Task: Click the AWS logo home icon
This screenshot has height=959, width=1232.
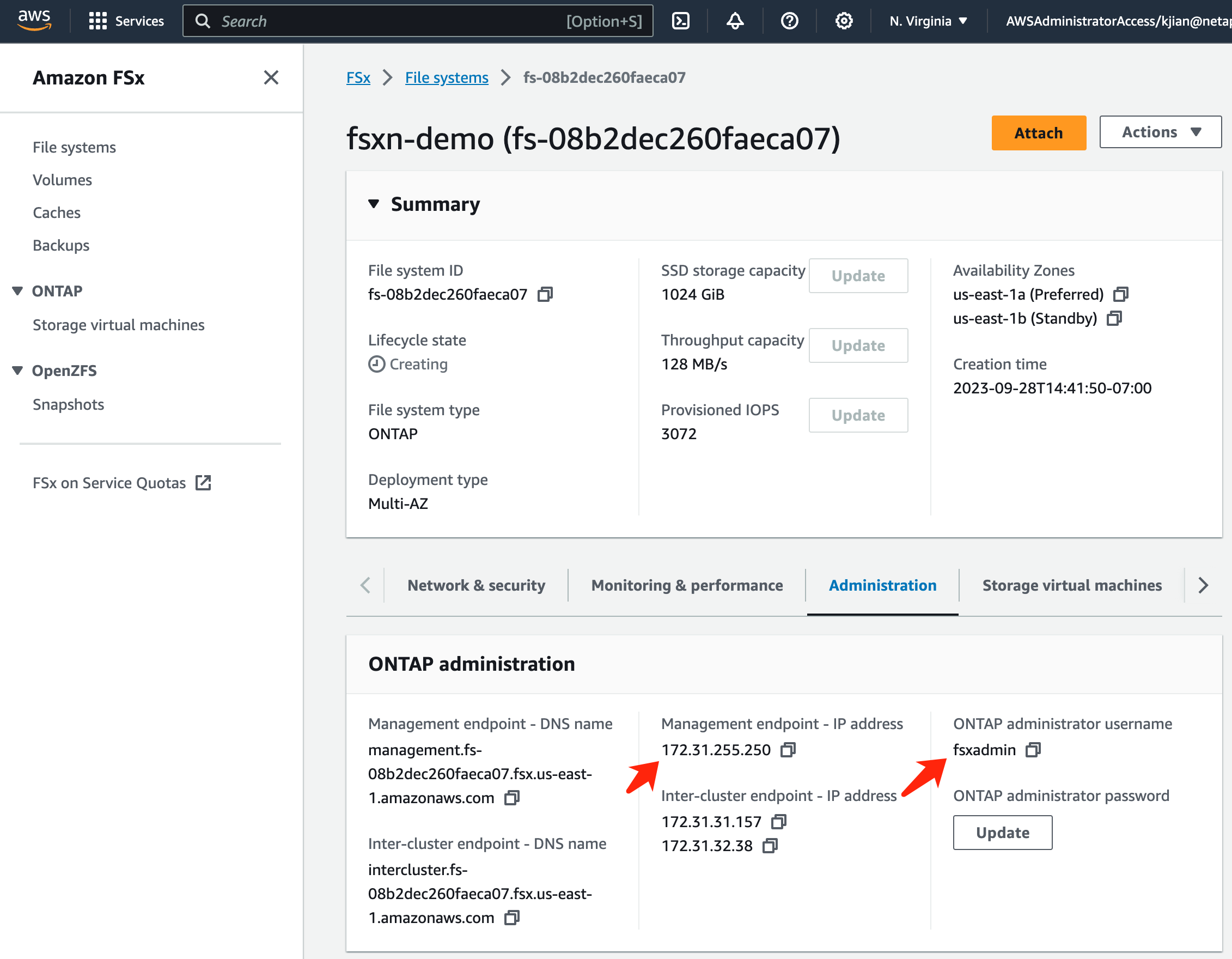Action: [x=34, y=20]
